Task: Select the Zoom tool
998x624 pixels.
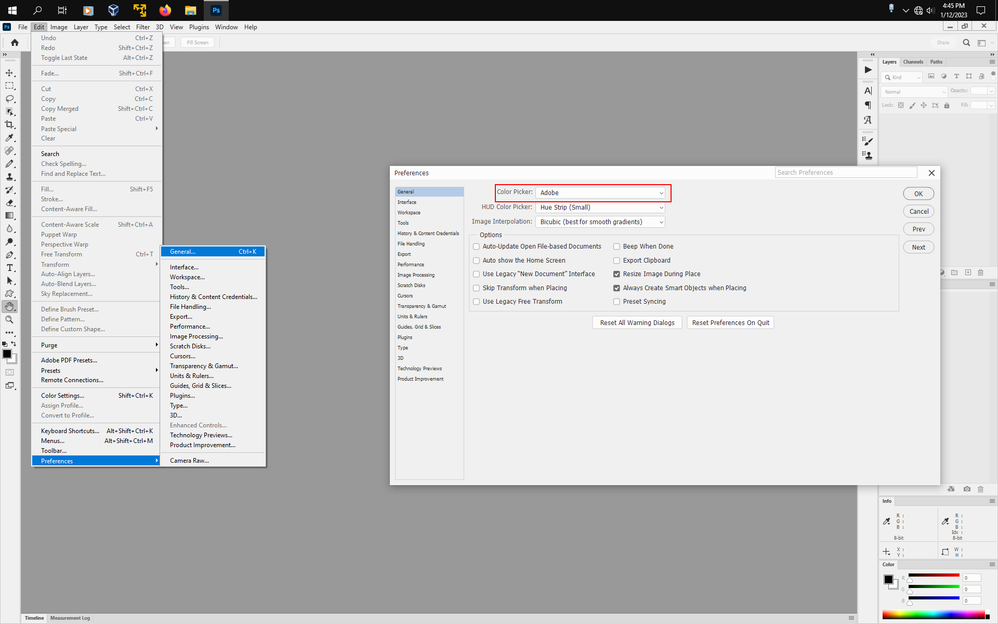Action: click(10, 320)
